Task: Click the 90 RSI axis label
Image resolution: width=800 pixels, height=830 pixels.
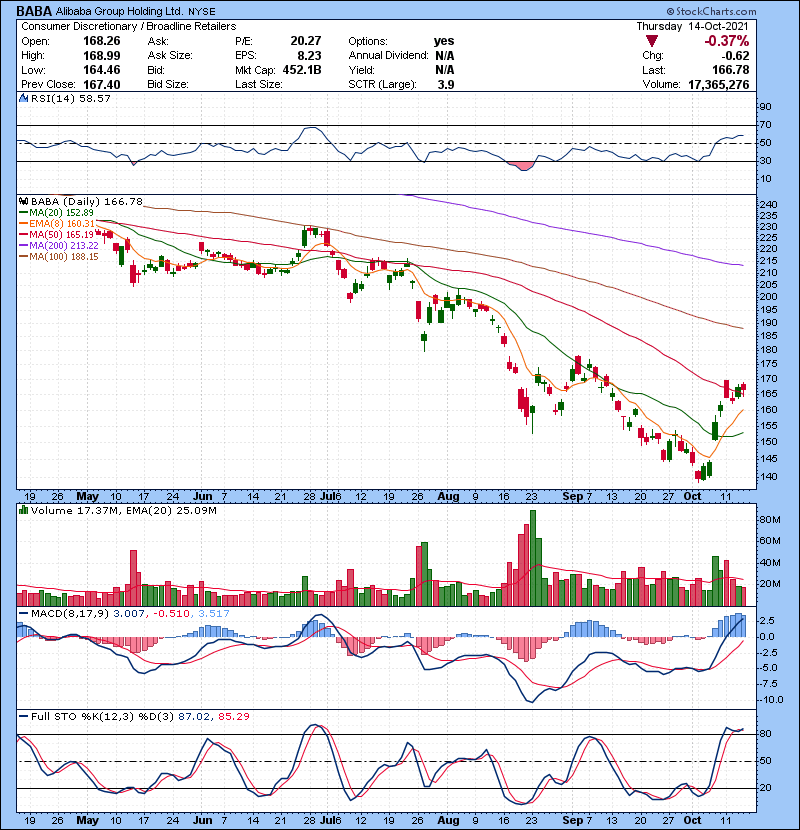Action: tap(766, 107)
